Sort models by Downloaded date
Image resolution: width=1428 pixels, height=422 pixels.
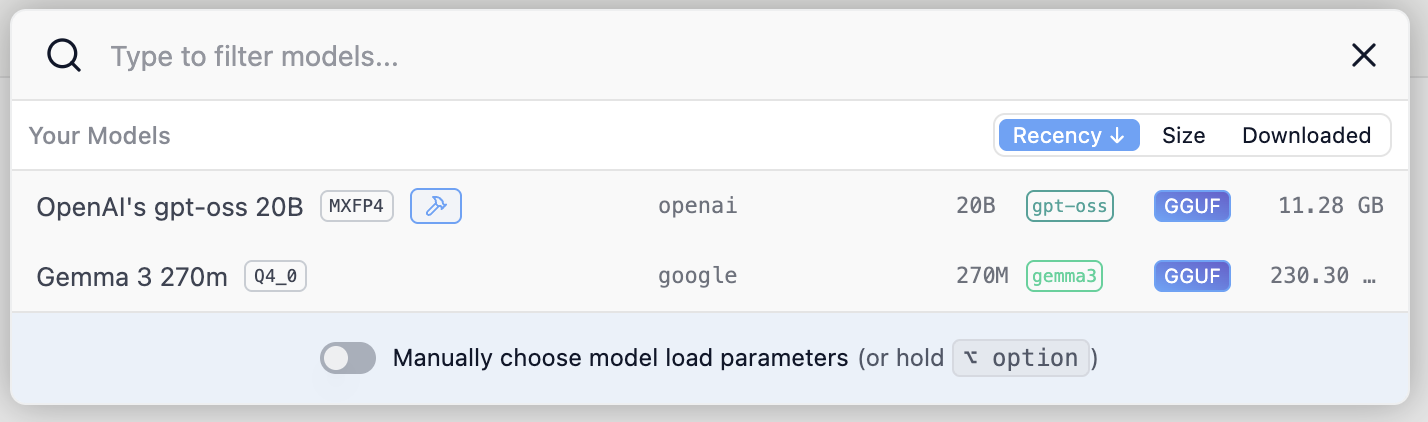click(x=1306, y=135)
